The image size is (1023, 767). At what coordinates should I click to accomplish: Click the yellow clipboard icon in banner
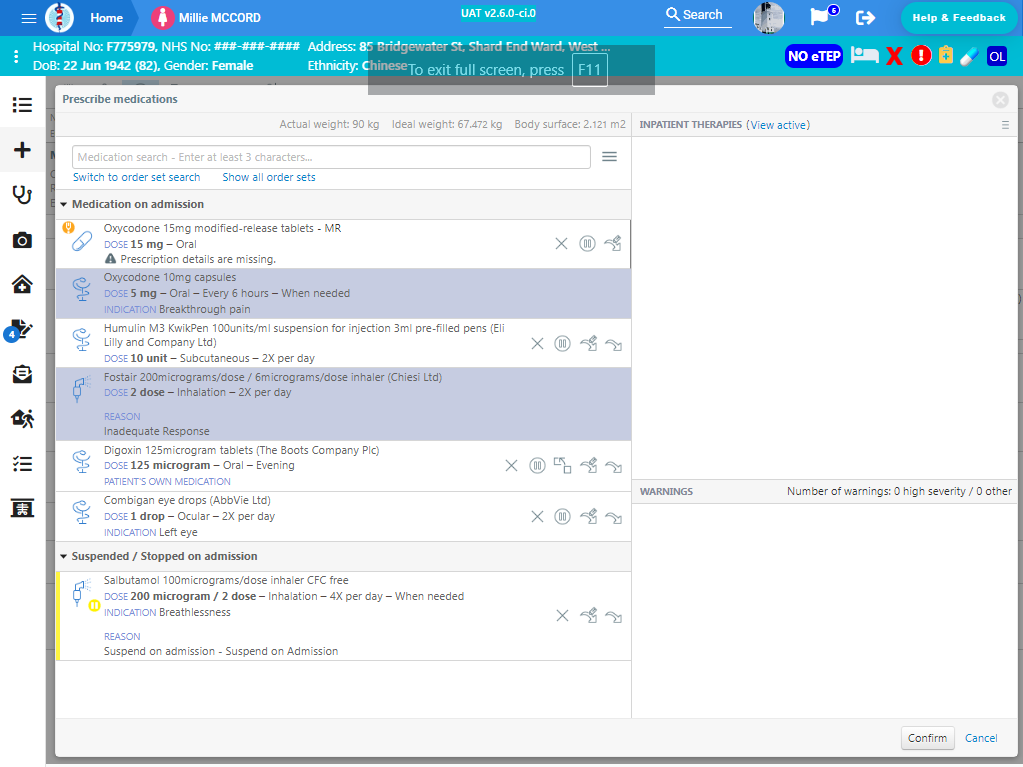[x=945, y=55]
